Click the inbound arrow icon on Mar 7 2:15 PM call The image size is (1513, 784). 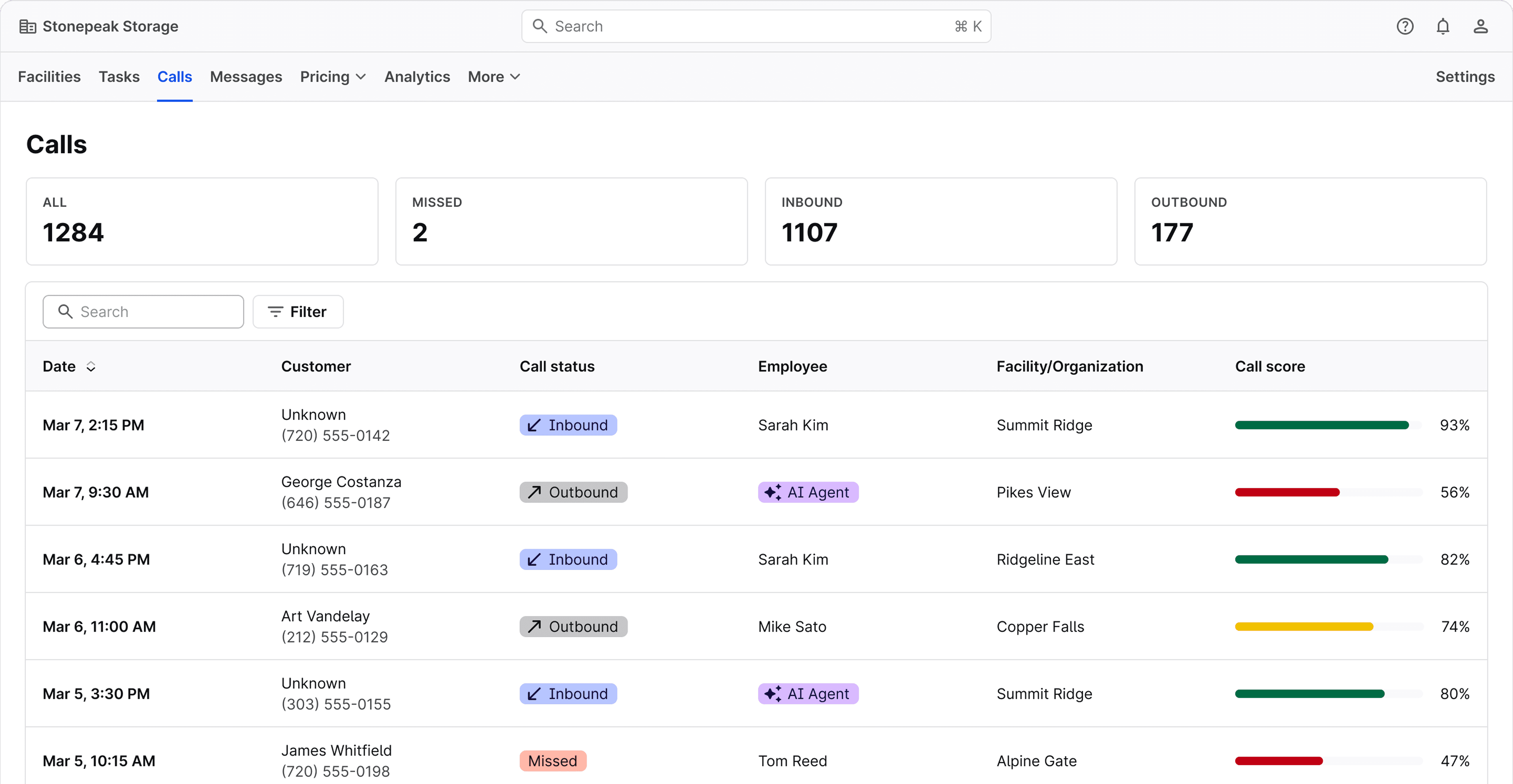[x=533, y=425]
